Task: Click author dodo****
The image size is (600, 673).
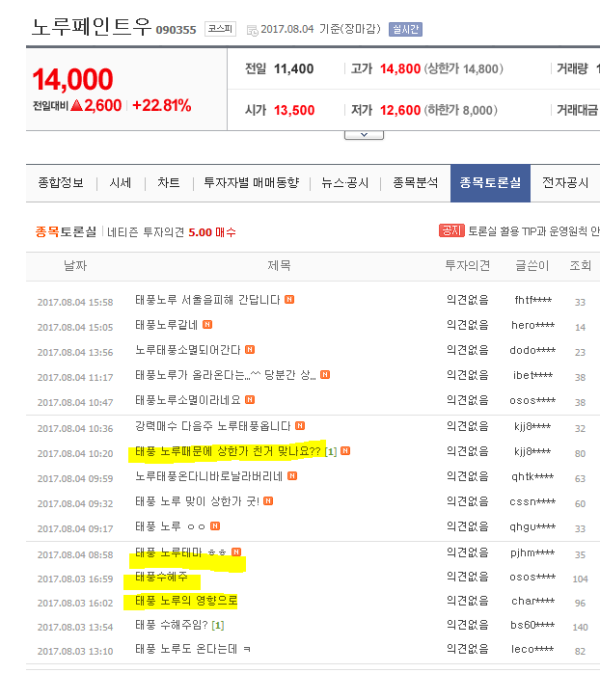Action: point(533,350)
